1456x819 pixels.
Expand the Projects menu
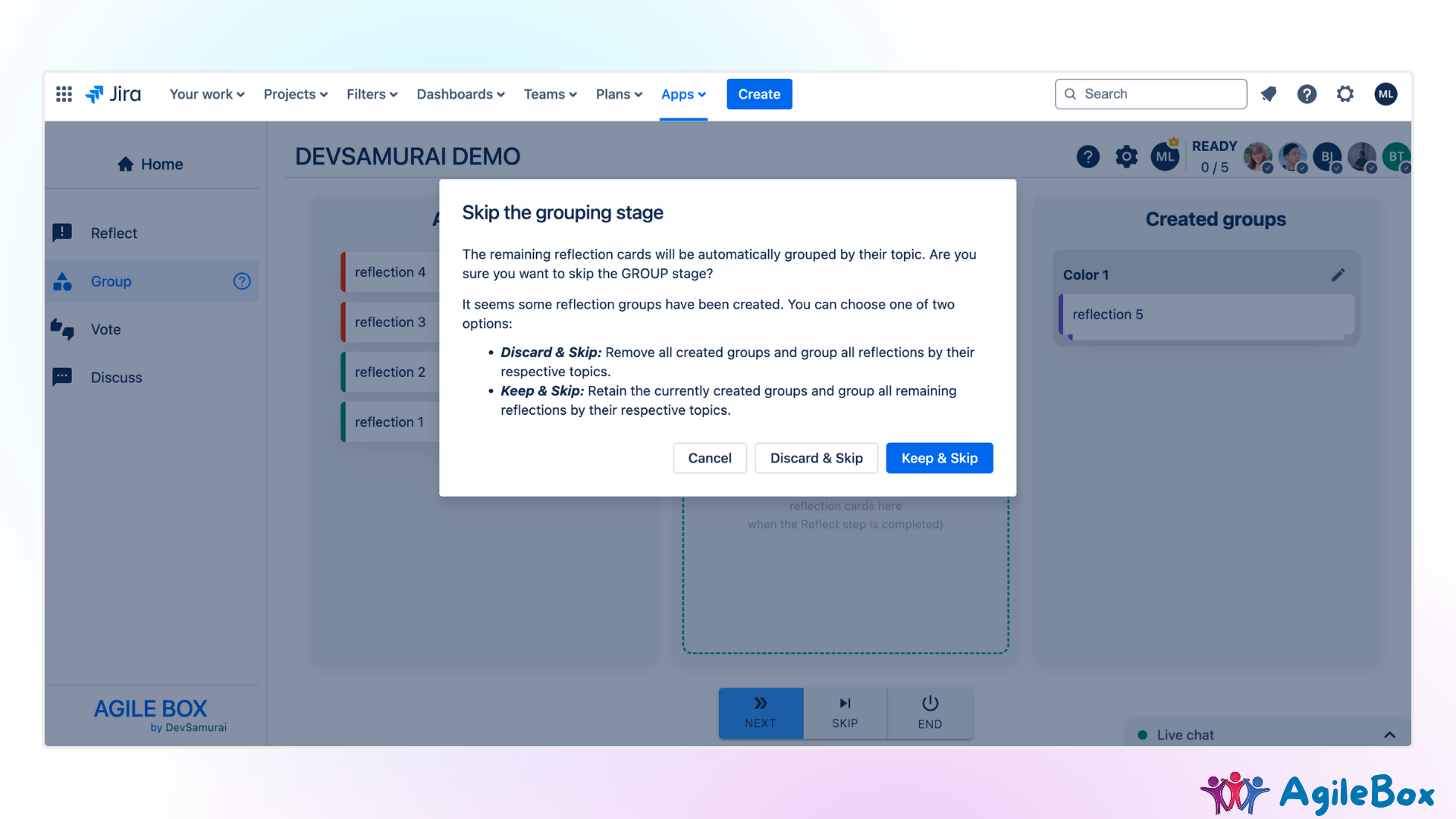point(295,94)
